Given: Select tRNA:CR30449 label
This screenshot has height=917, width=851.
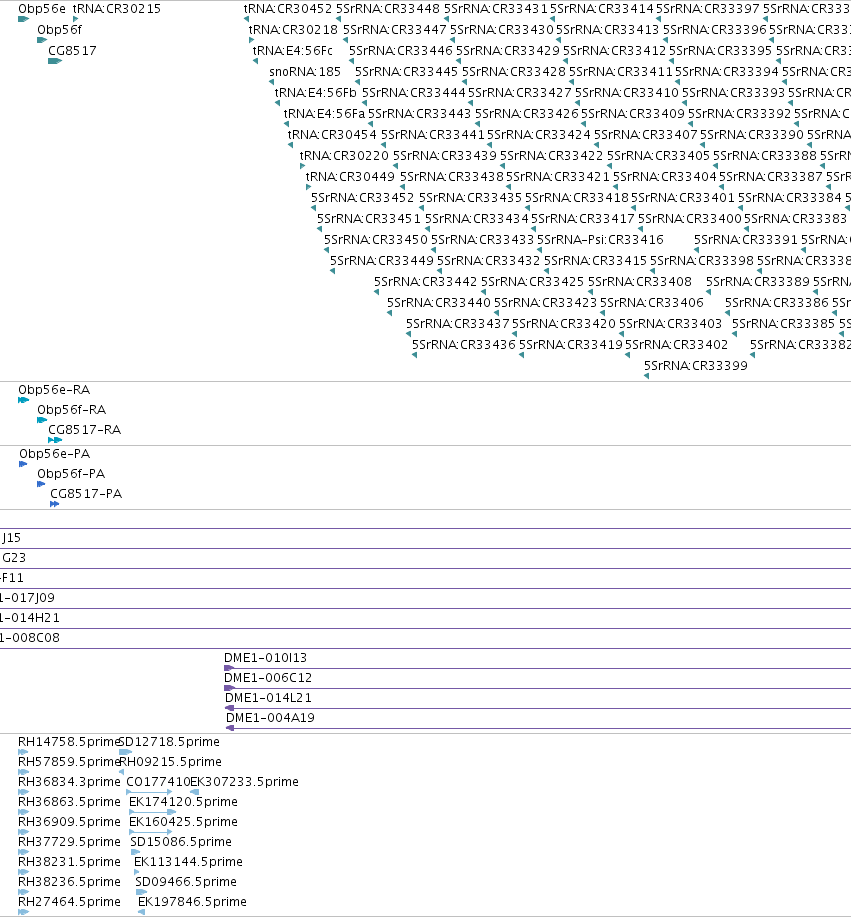Looking at the screenshot, I should (x=350, y=177).
